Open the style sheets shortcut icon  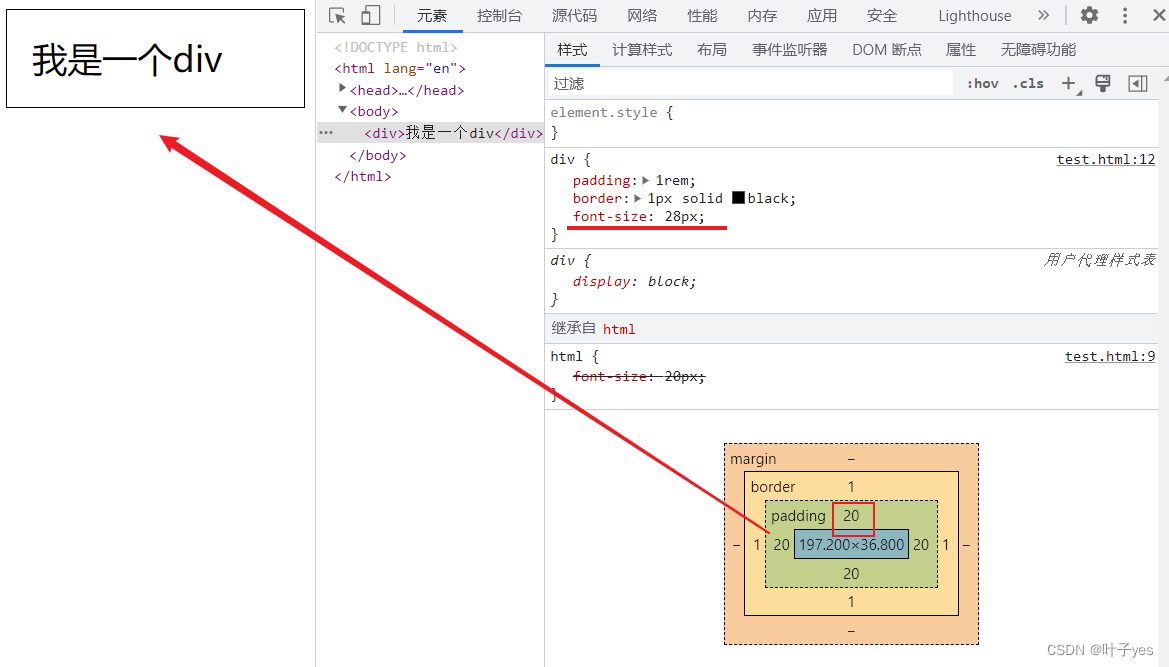click(x=1102, y=83)
